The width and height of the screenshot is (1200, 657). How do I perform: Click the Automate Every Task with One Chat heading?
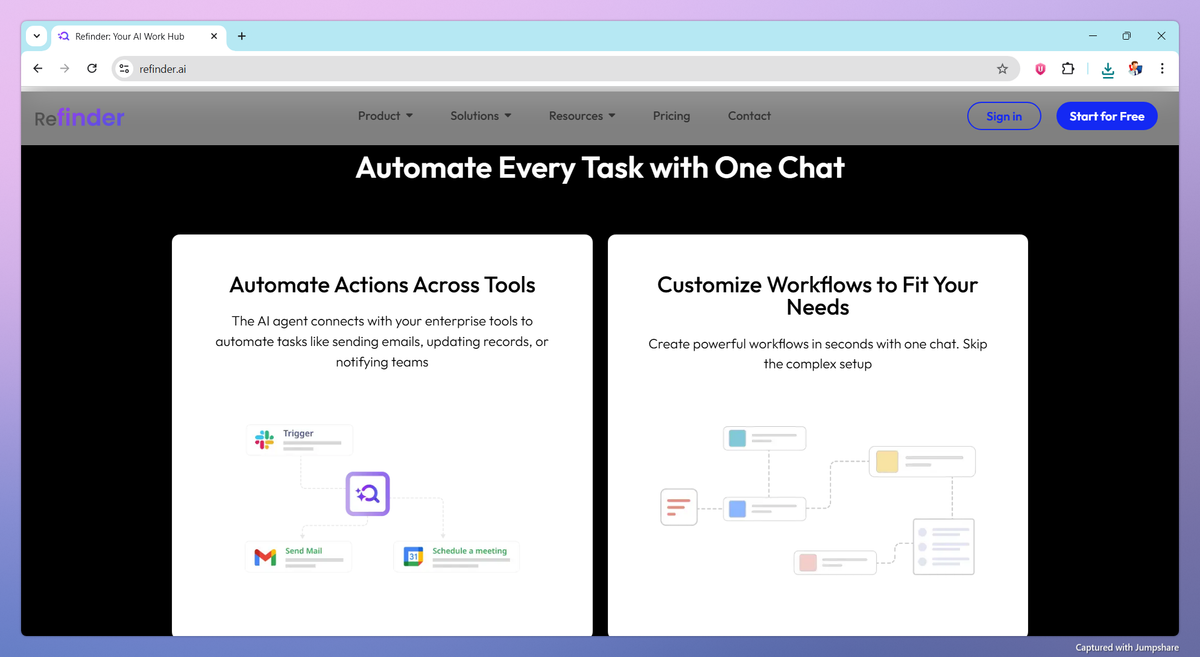[600, 167]
